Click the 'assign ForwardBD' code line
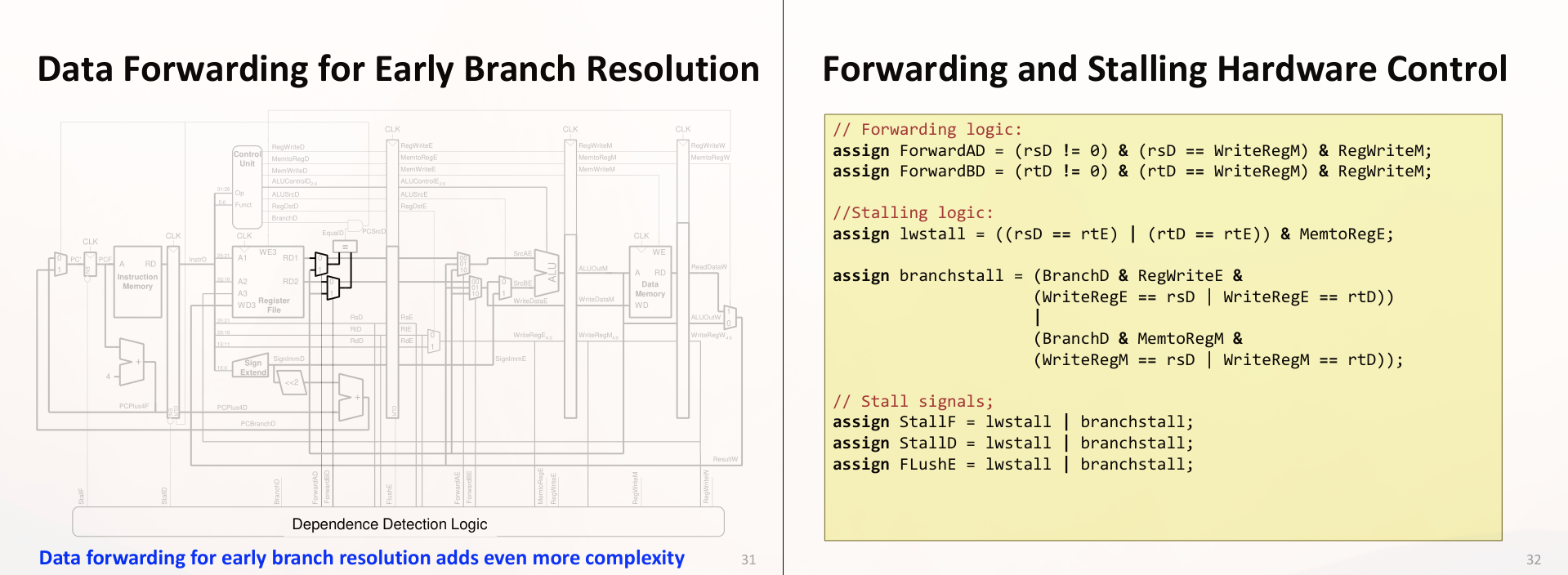The height and width of the screenshot is (575, 1568). point(1132,172)
